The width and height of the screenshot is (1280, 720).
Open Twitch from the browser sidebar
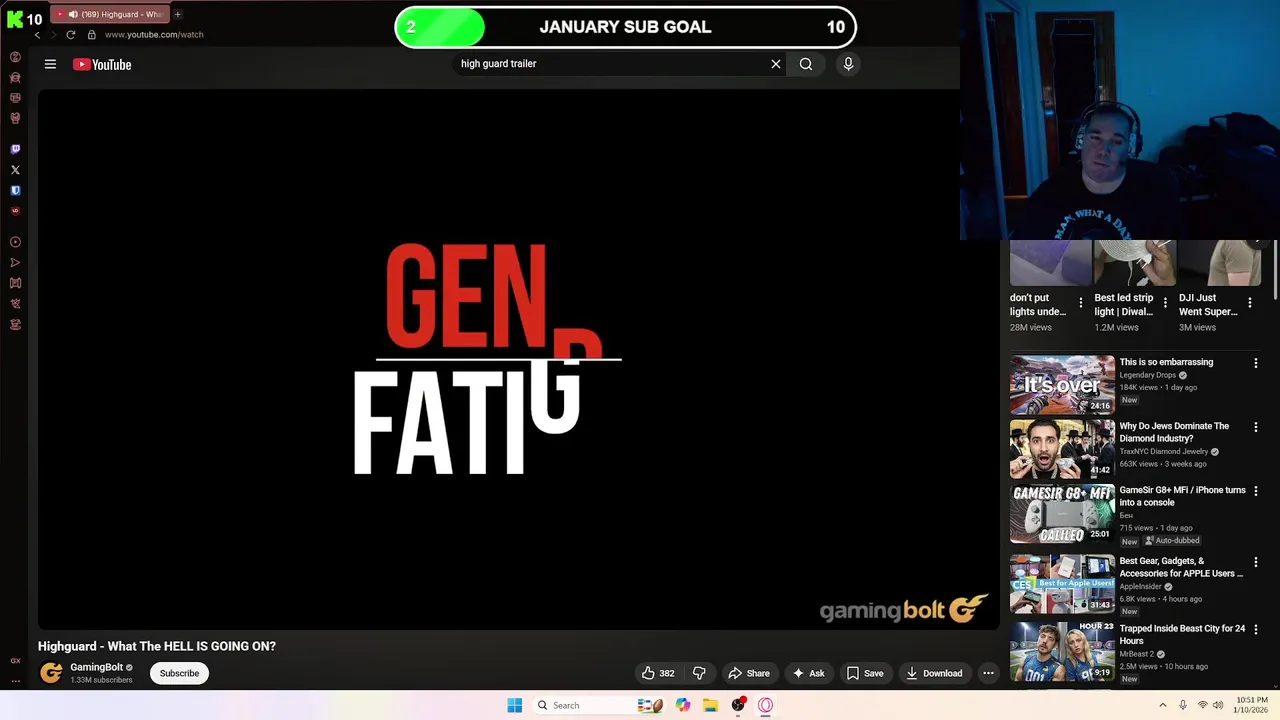[15, 149]
